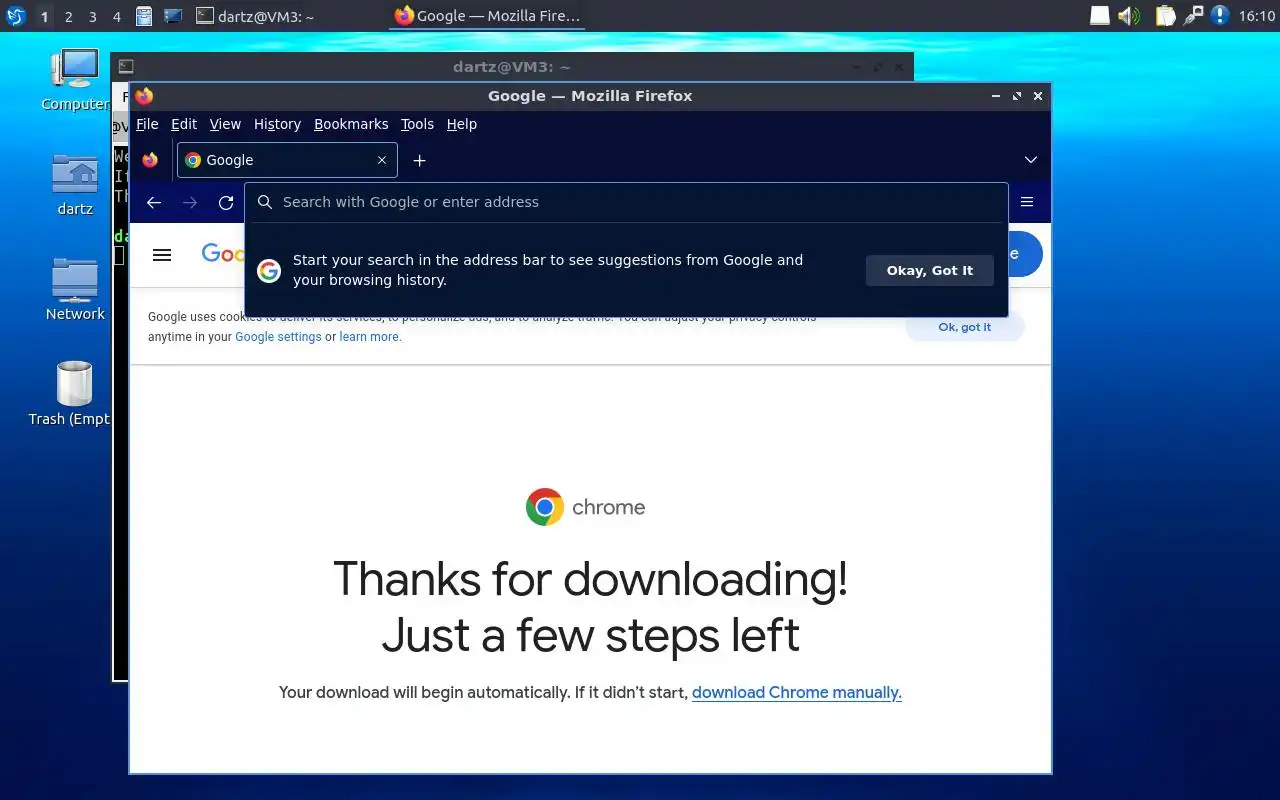This screenshot has height=800, width=1280.
Task: Open the clipboard manager tray icon
Action: (x=1165, y=16)
